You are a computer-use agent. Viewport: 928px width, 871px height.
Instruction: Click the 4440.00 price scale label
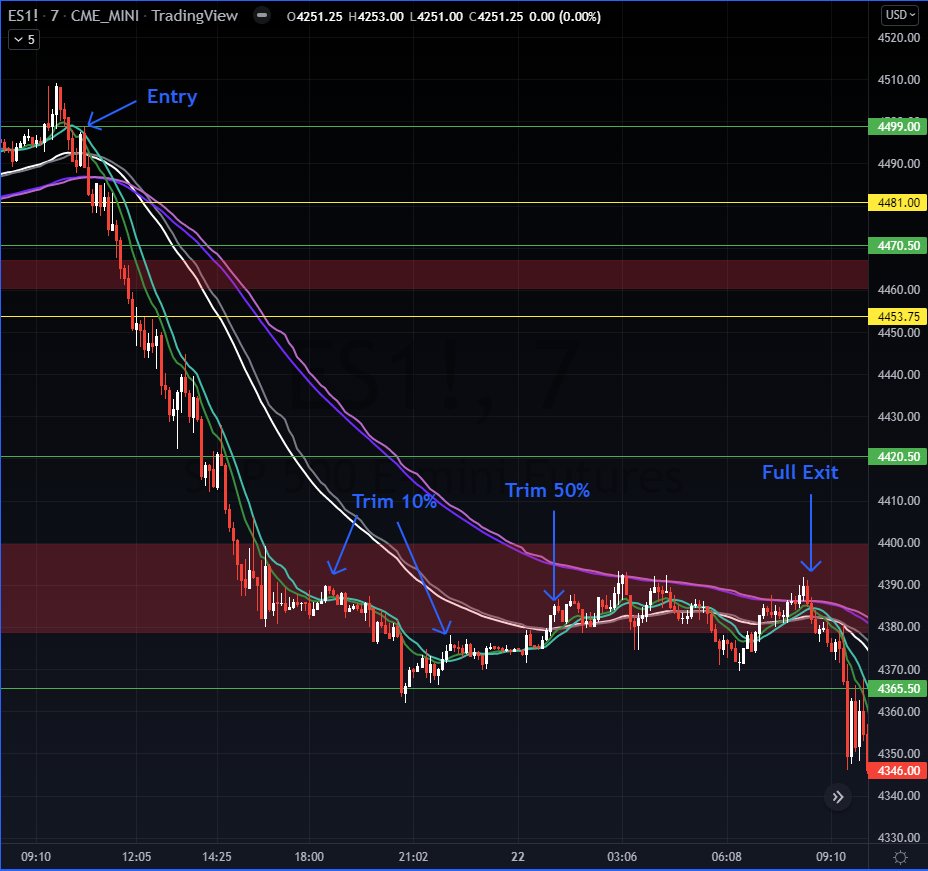898,374
